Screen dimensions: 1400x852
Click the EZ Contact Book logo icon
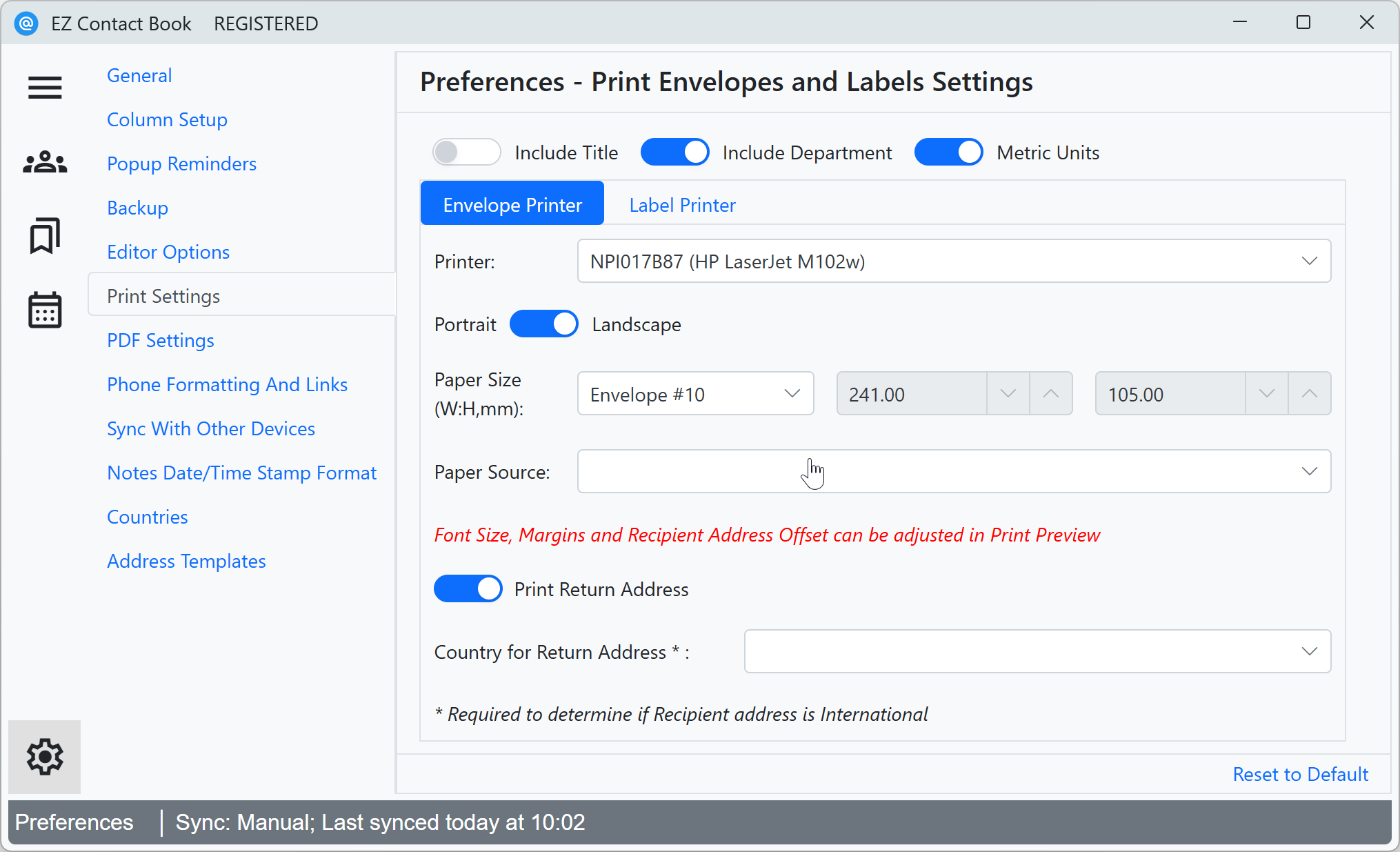26,23
